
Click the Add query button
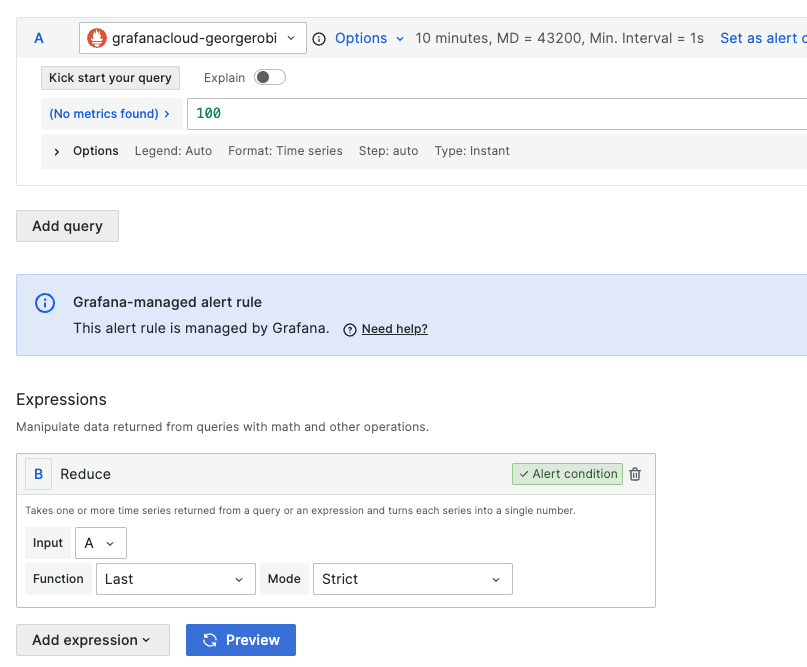67,226
